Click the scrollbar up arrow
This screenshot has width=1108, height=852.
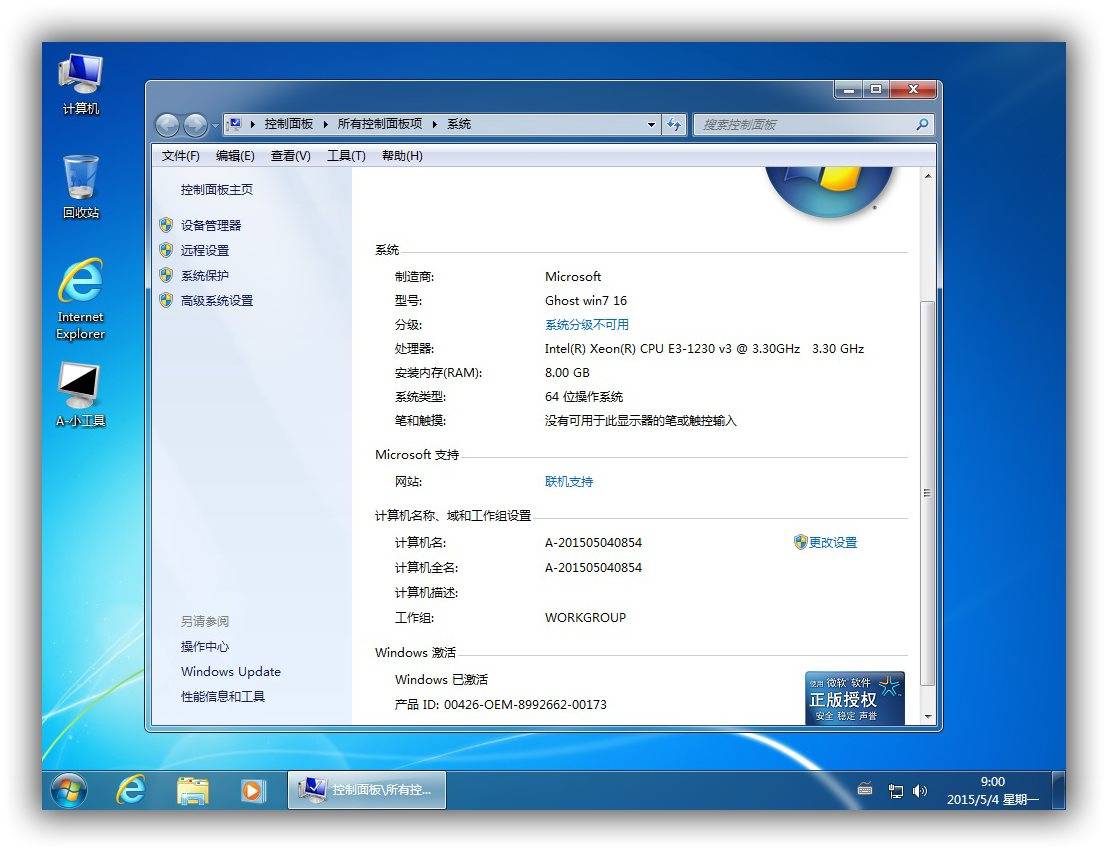point(927,175)
